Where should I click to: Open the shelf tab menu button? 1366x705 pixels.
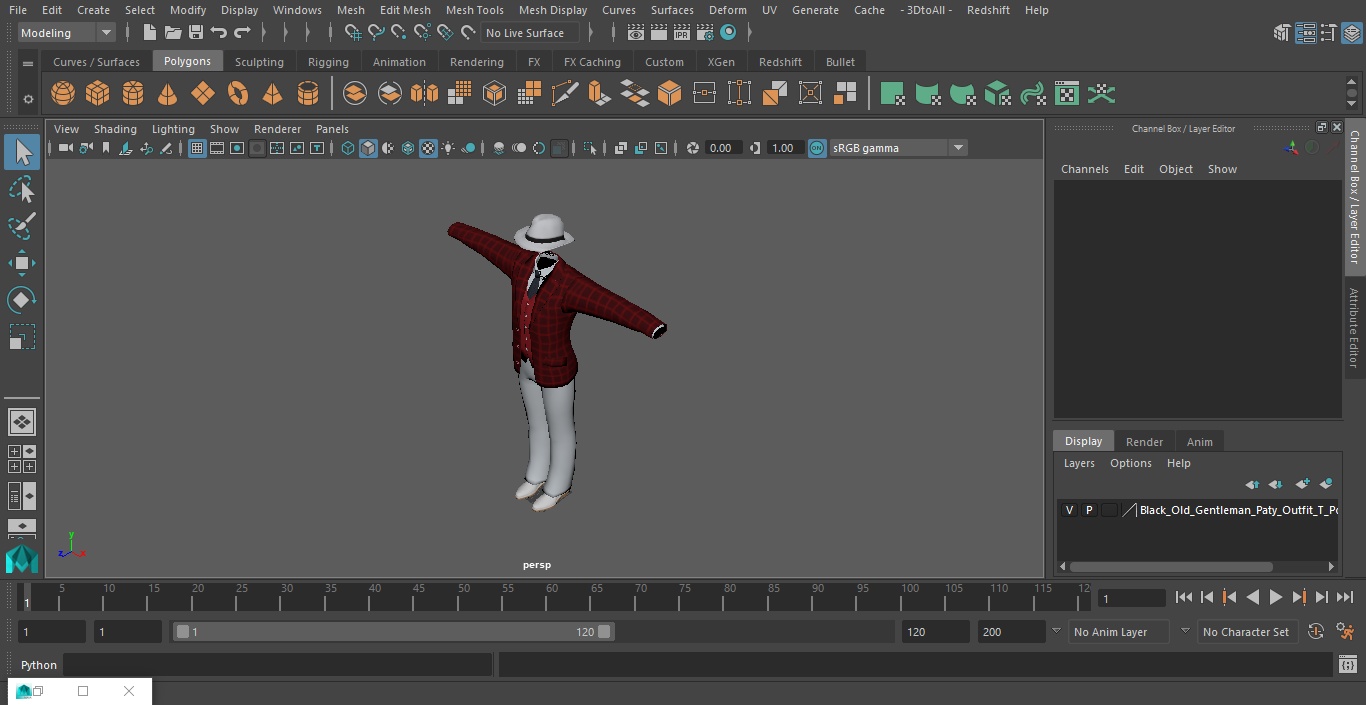(x=28, y=63)
